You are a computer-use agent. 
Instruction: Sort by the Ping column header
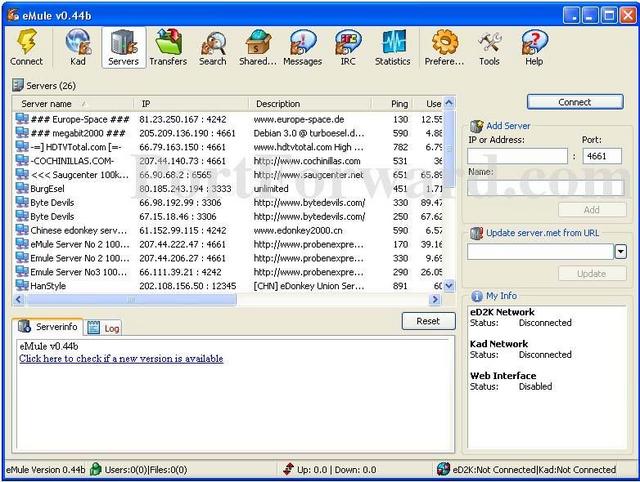pos(393,104)
